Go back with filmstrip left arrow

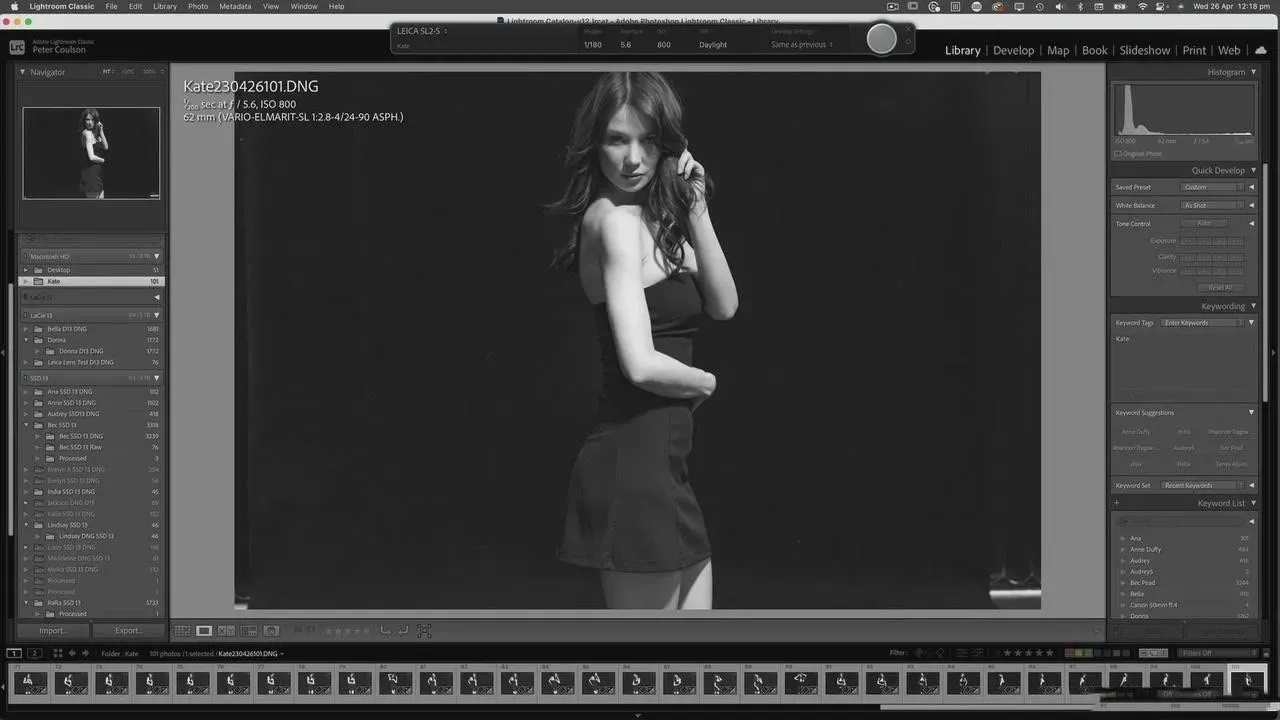tap(72, 653)
